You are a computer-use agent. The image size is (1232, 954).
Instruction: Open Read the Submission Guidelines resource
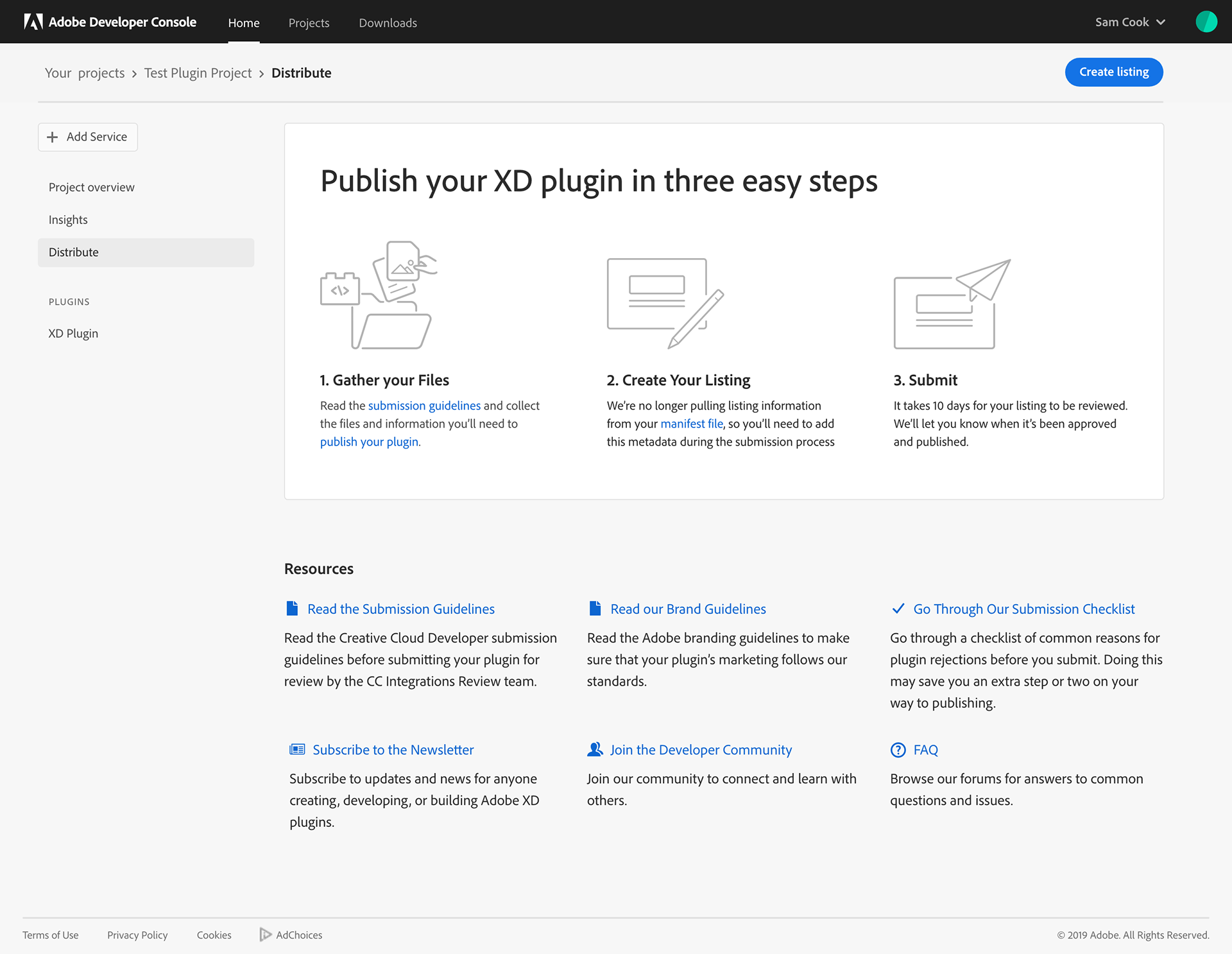pos(401,609)
